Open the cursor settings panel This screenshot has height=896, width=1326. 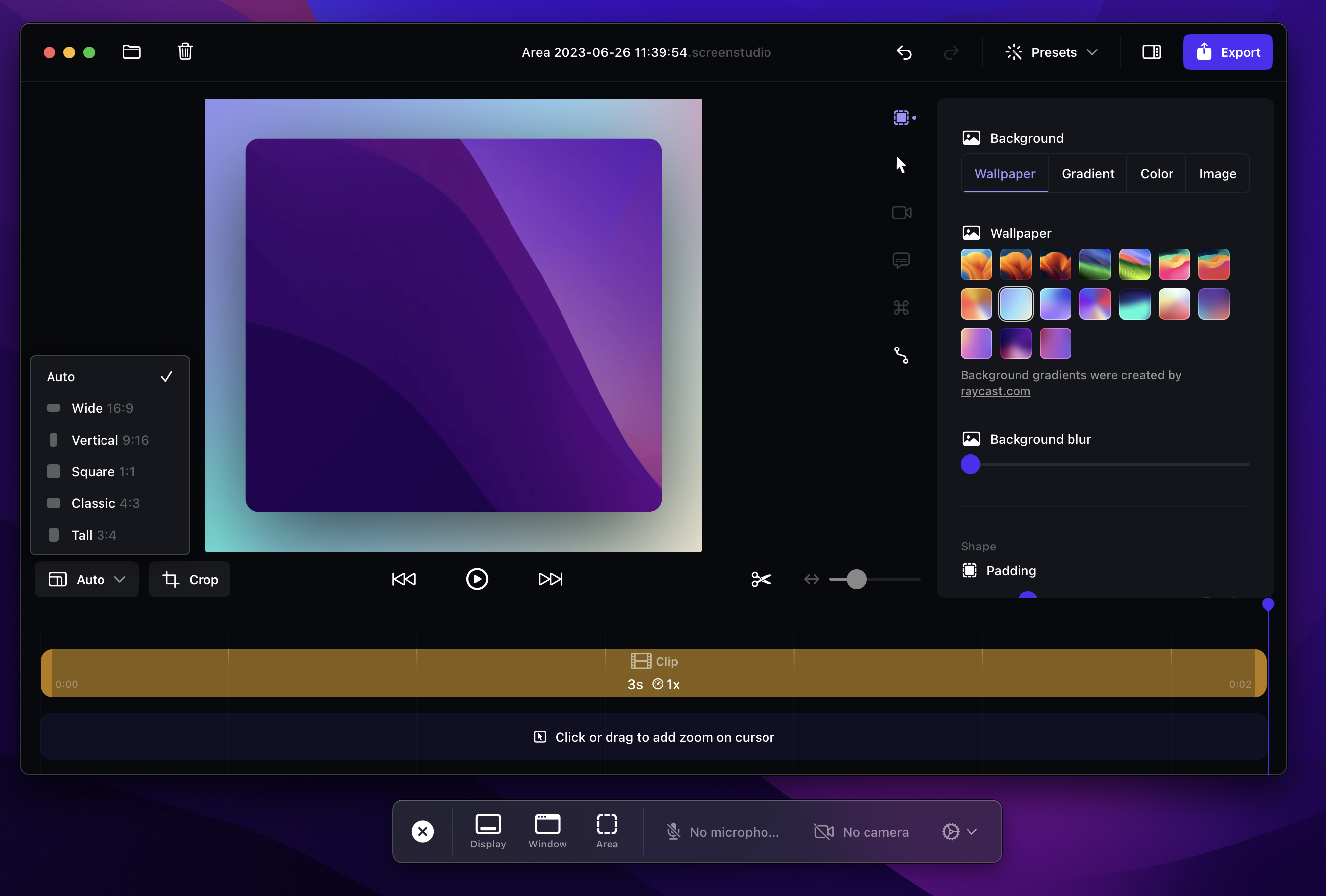(x=902, y=164)
